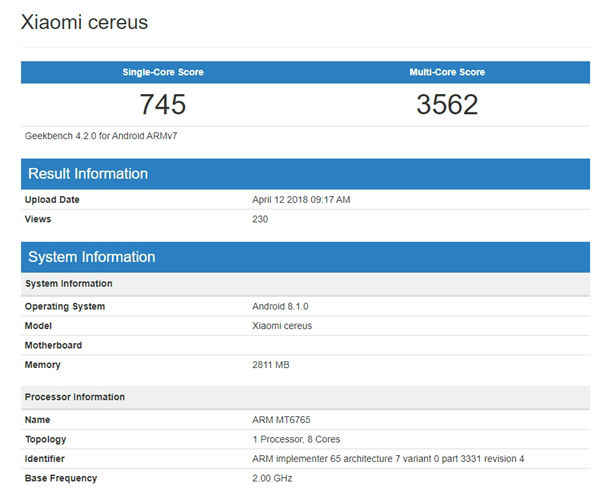
Task: Select the Single-Core Score header
Action: (163, 72)
